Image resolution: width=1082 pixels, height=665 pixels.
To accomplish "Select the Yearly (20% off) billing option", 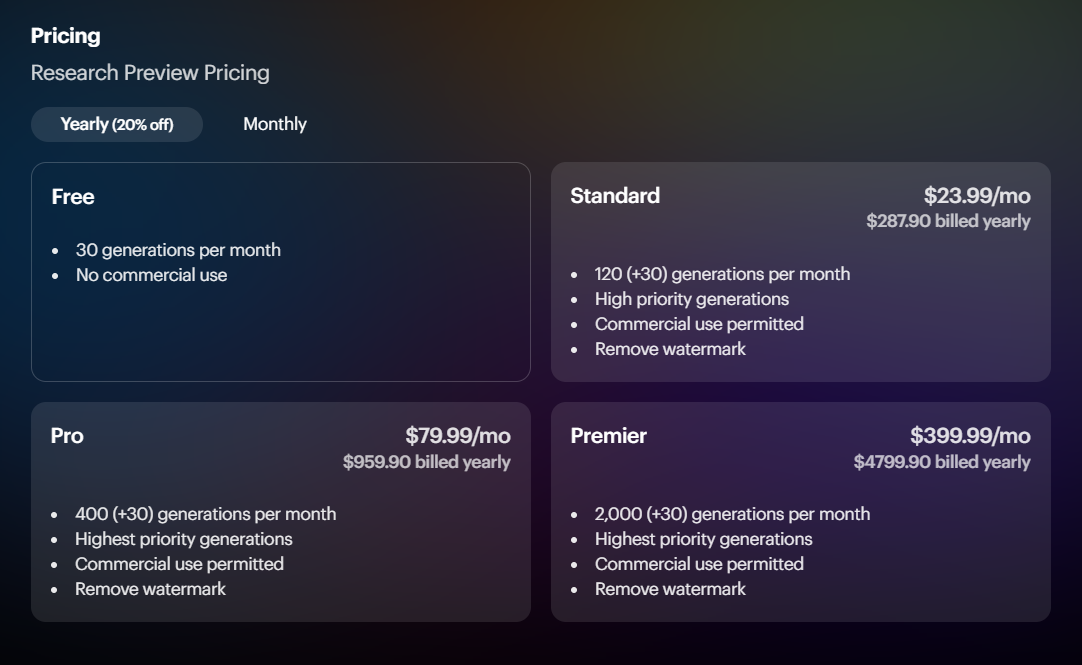I will pyautogui.click(x=117, y=124).
